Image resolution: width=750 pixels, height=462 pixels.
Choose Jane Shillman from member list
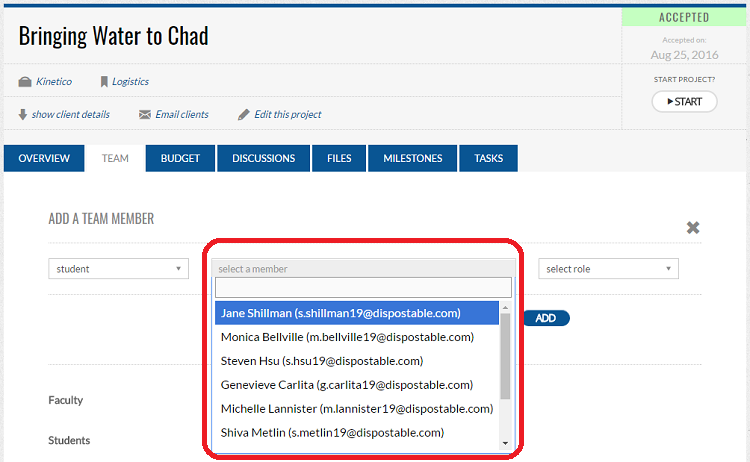[x=357, y=313]
